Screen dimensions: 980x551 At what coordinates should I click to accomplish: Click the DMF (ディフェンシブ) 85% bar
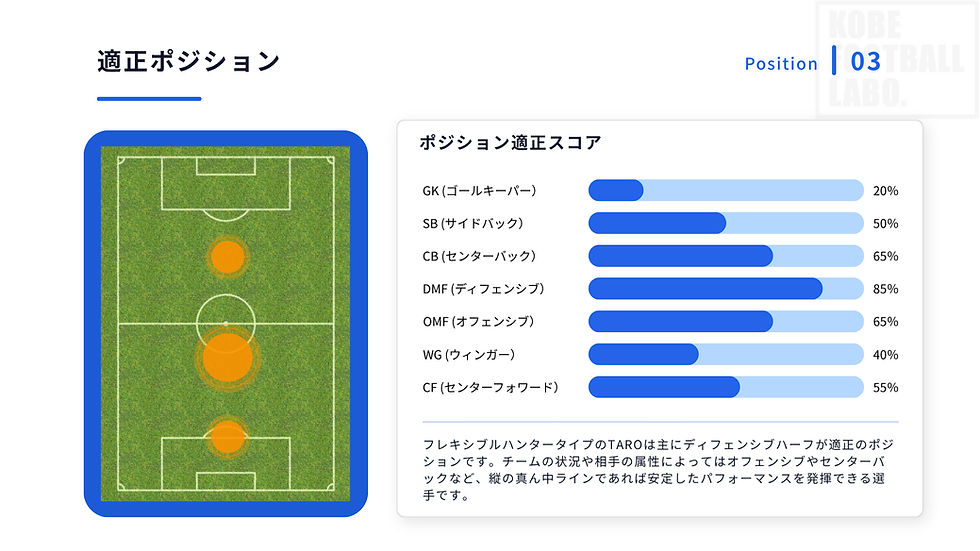coord(726,289)
